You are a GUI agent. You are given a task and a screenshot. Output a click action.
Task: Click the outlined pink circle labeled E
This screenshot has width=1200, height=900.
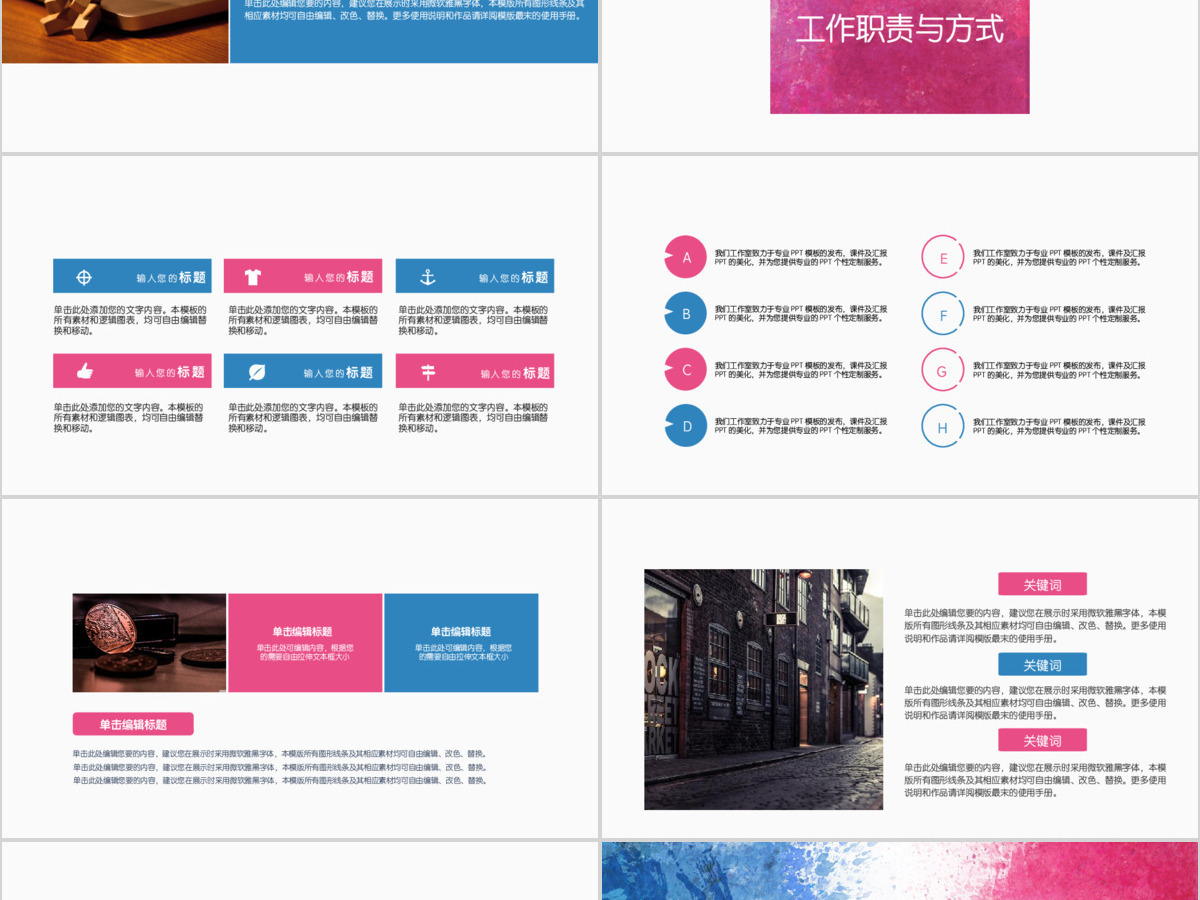click(942, 257)
